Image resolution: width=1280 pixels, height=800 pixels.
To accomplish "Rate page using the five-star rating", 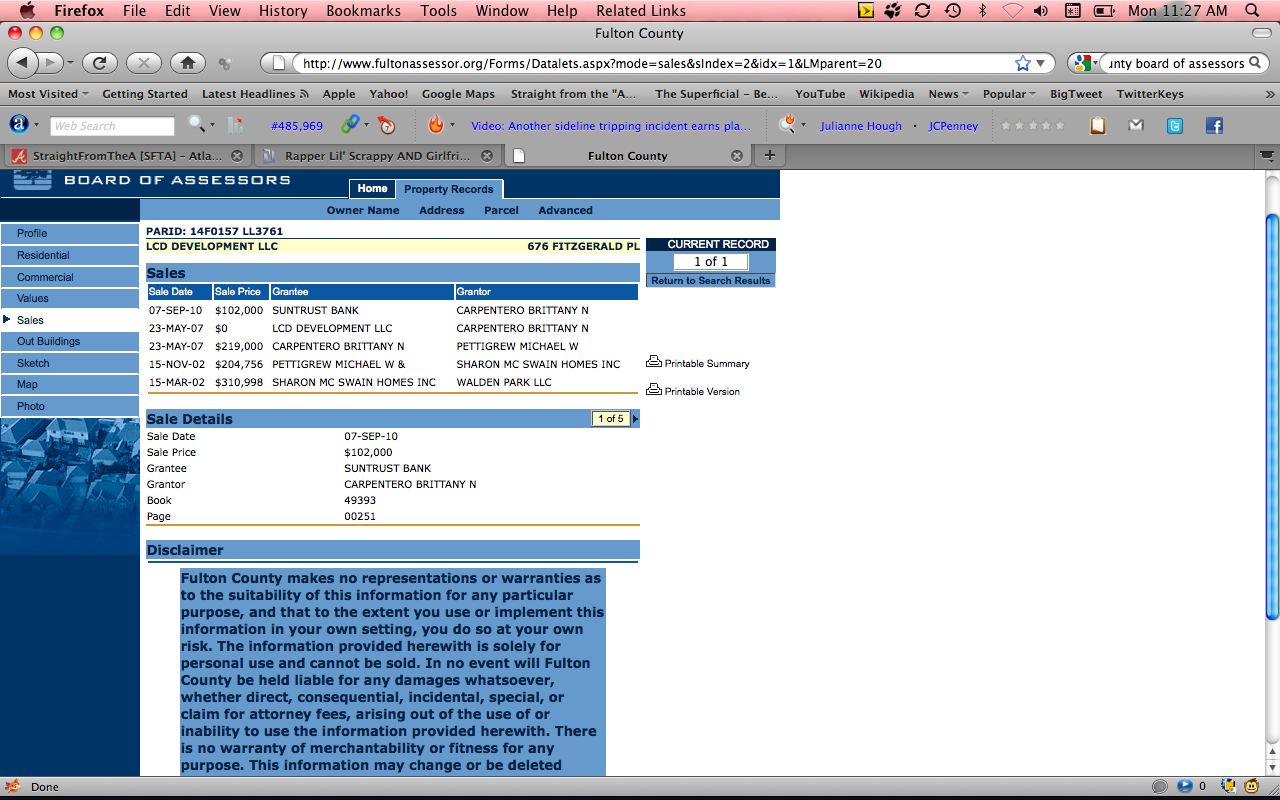I will coord(1033,126).
